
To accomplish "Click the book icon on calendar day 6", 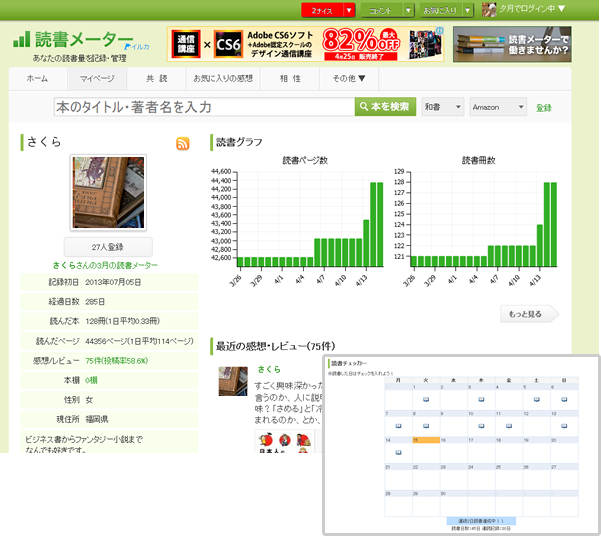I will tap(563, 398).
